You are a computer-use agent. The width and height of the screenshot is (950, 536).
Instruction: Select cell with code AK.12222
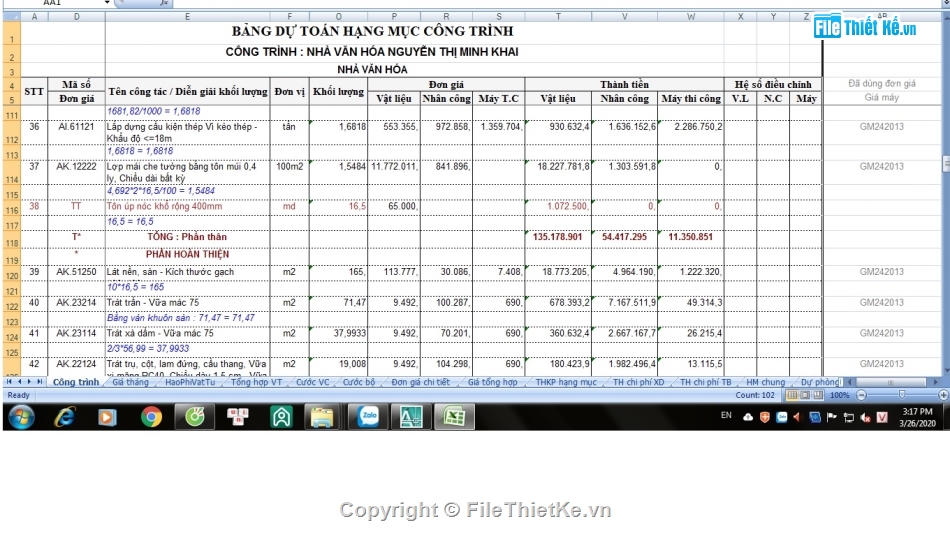click(x=76, y=172)
